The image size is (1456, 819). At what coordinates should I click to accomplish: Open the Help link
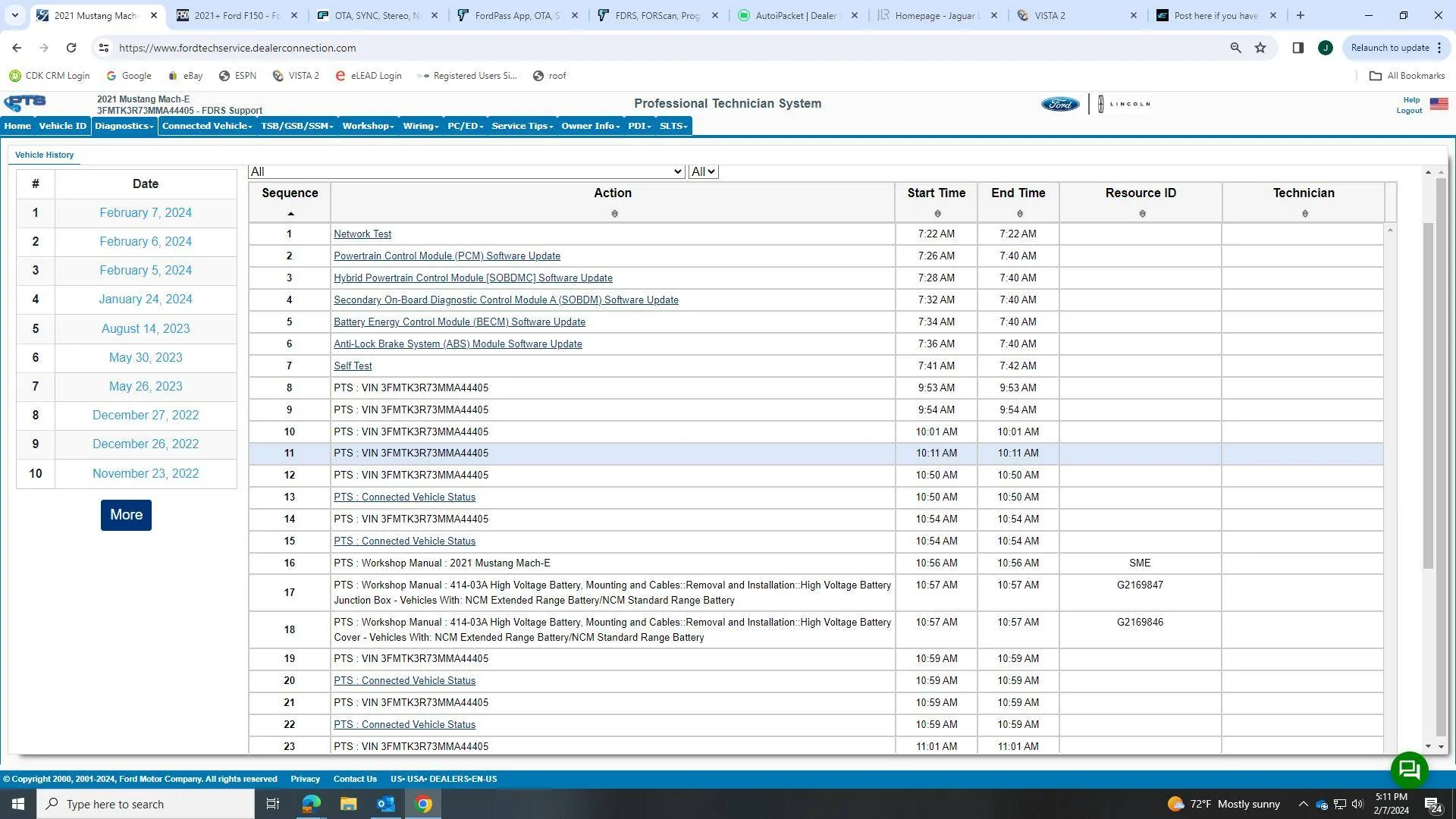point(1411,100)
